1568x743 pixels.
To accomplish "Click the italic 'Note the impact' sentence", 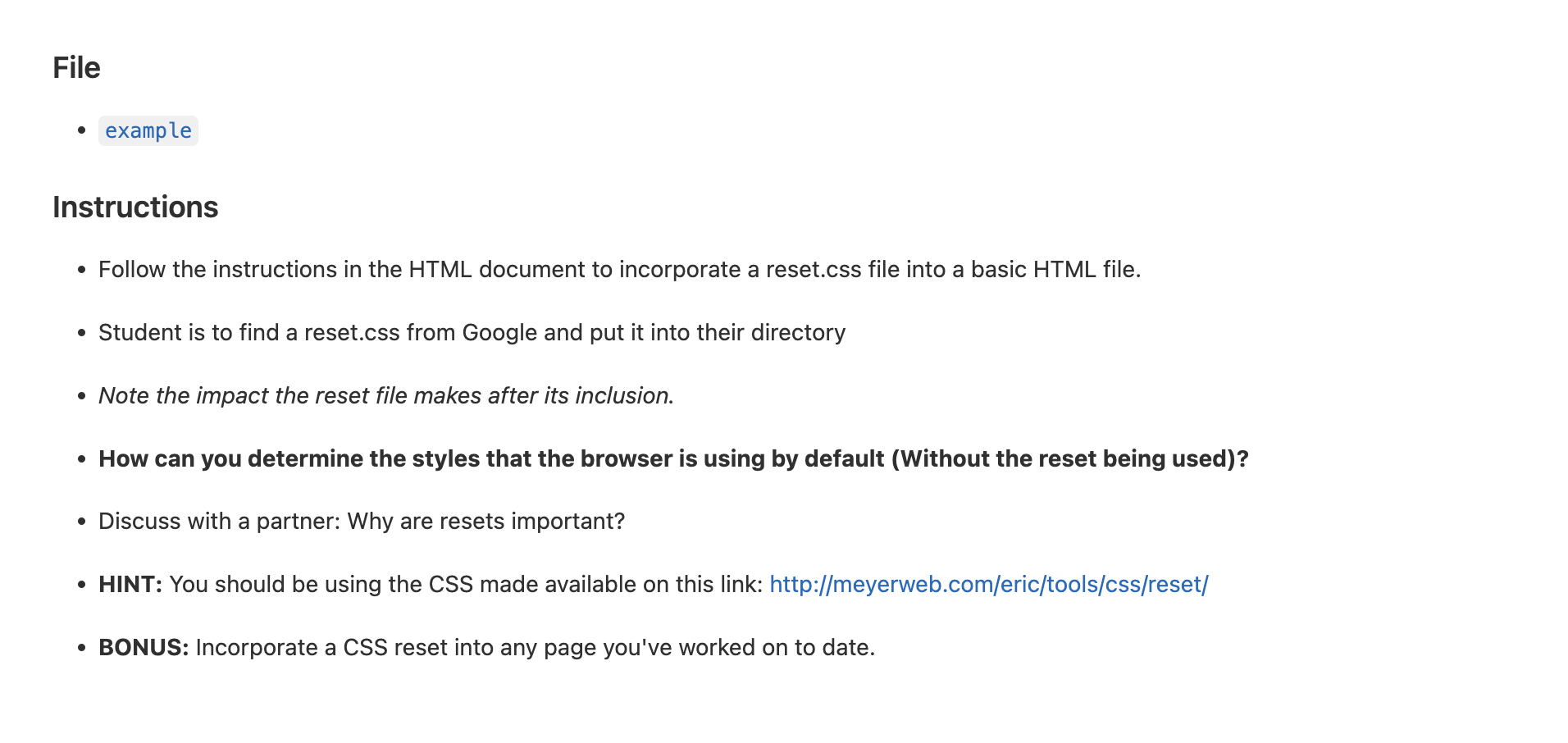I will [385, 396].
